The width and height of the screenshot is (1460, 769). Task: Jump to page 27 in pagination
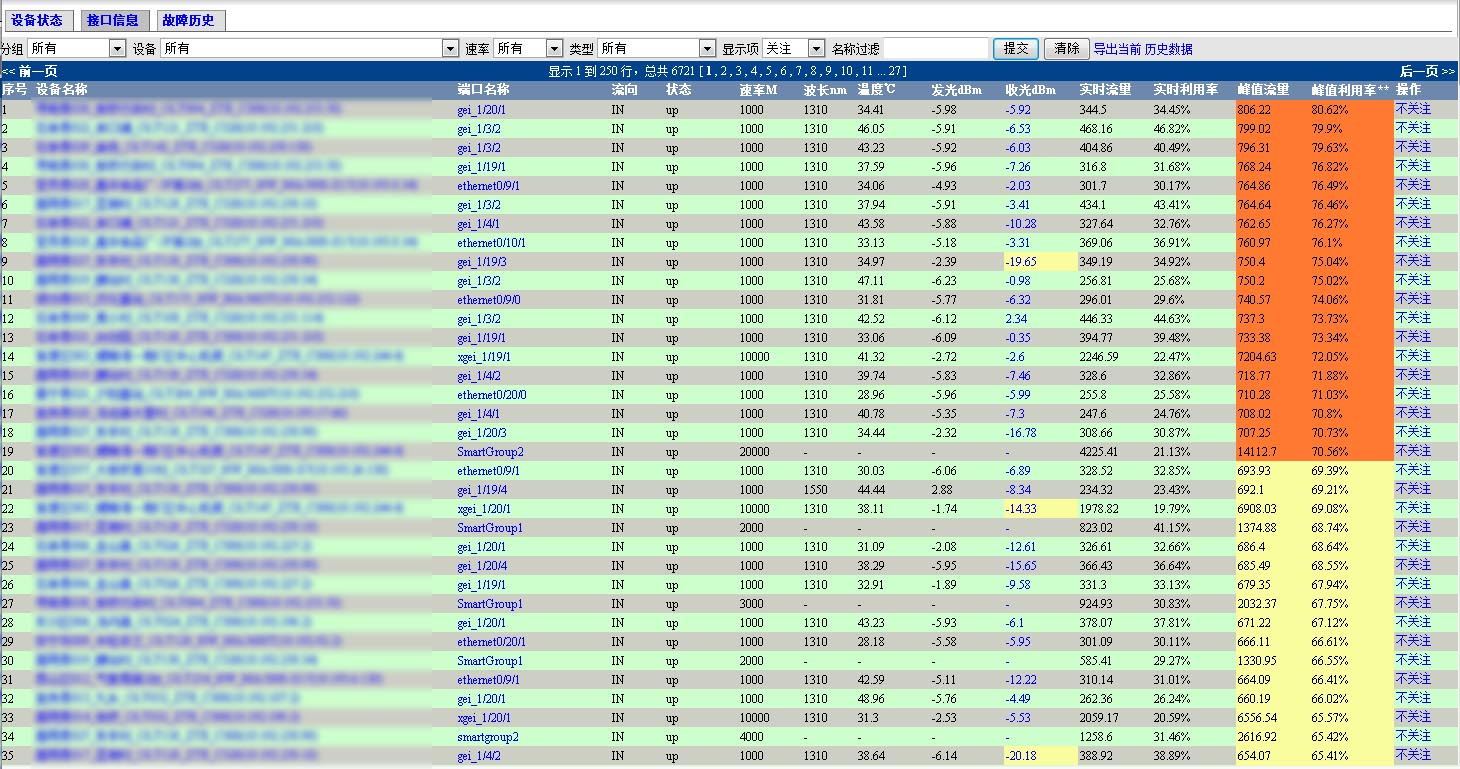(896, 71)
